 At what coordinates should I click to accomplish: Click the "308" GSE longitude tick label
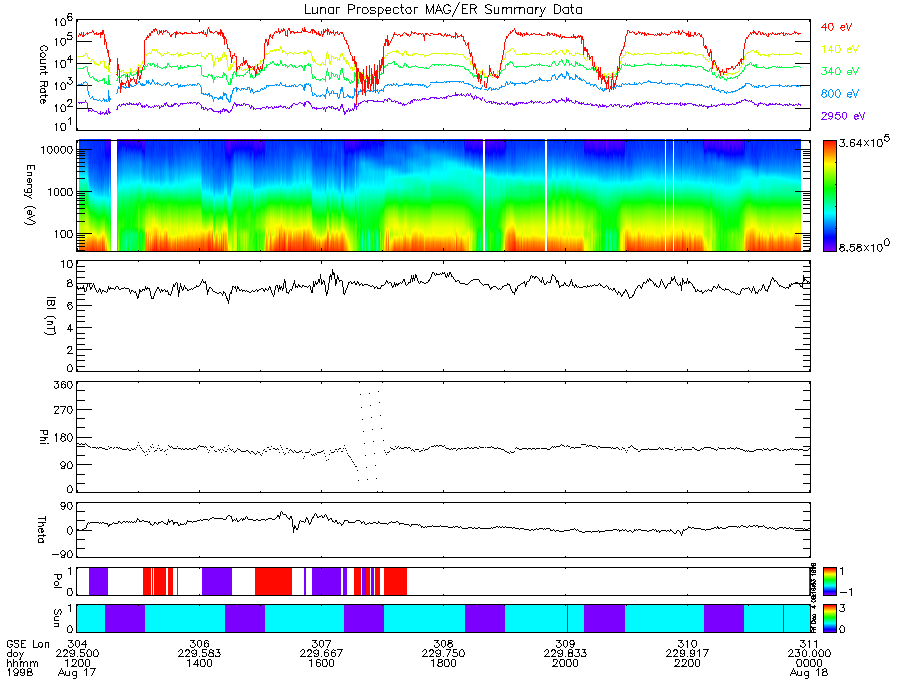tap(443, 644)
